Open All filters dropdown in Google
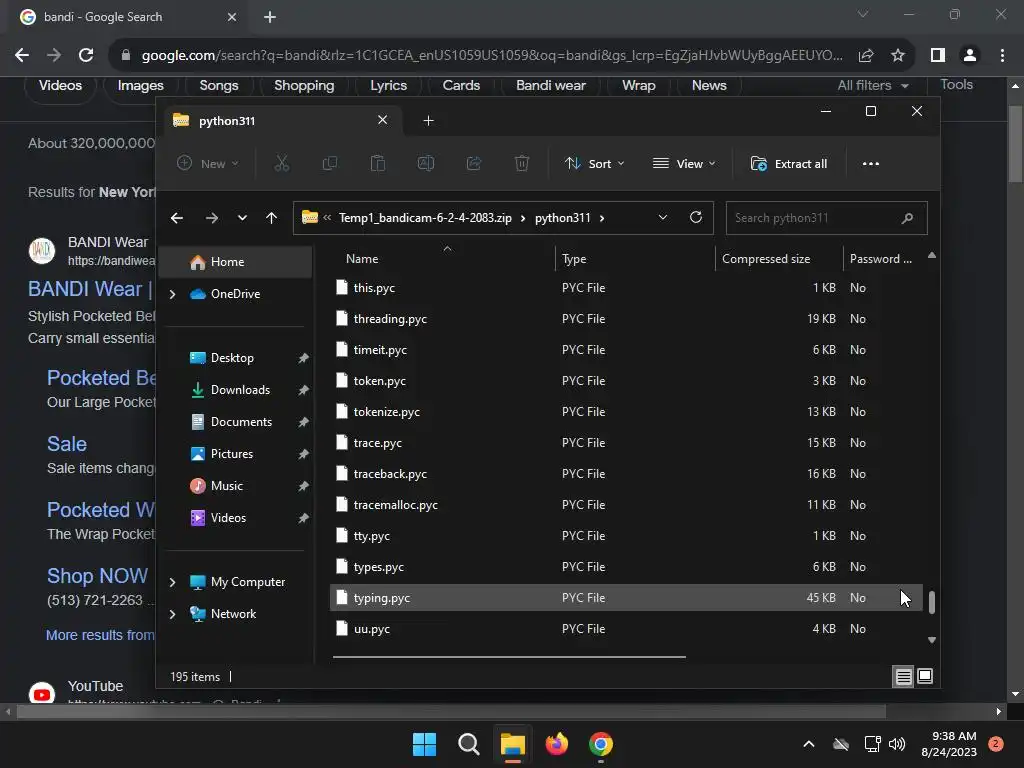This screenshot has width=1024, height=768. [872, 86]
